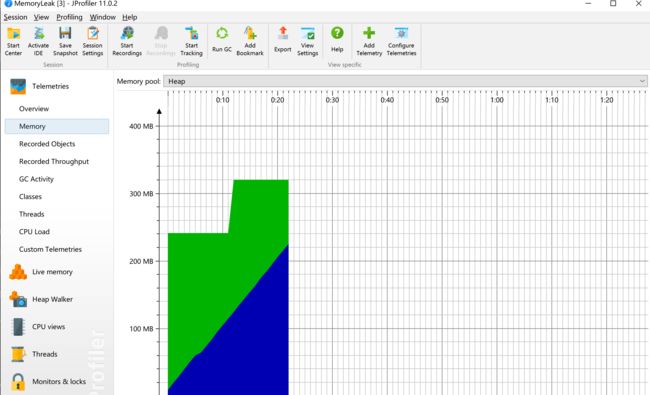
Task: Select Threads telemetry under Telemetries
Action: tap(32, 214)
